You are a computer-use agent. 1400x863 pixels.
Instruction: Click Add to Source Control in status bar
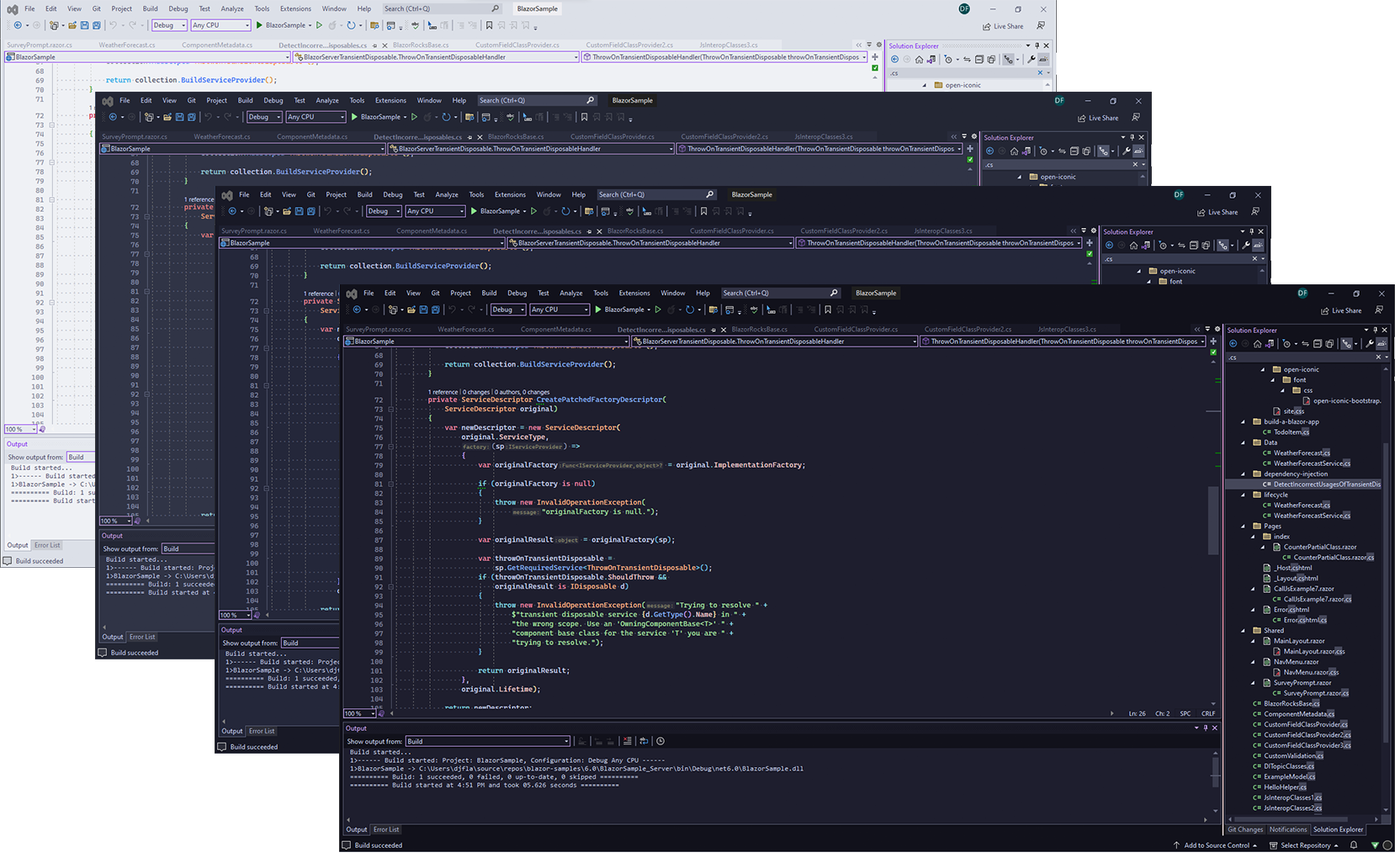point(1216,845)
